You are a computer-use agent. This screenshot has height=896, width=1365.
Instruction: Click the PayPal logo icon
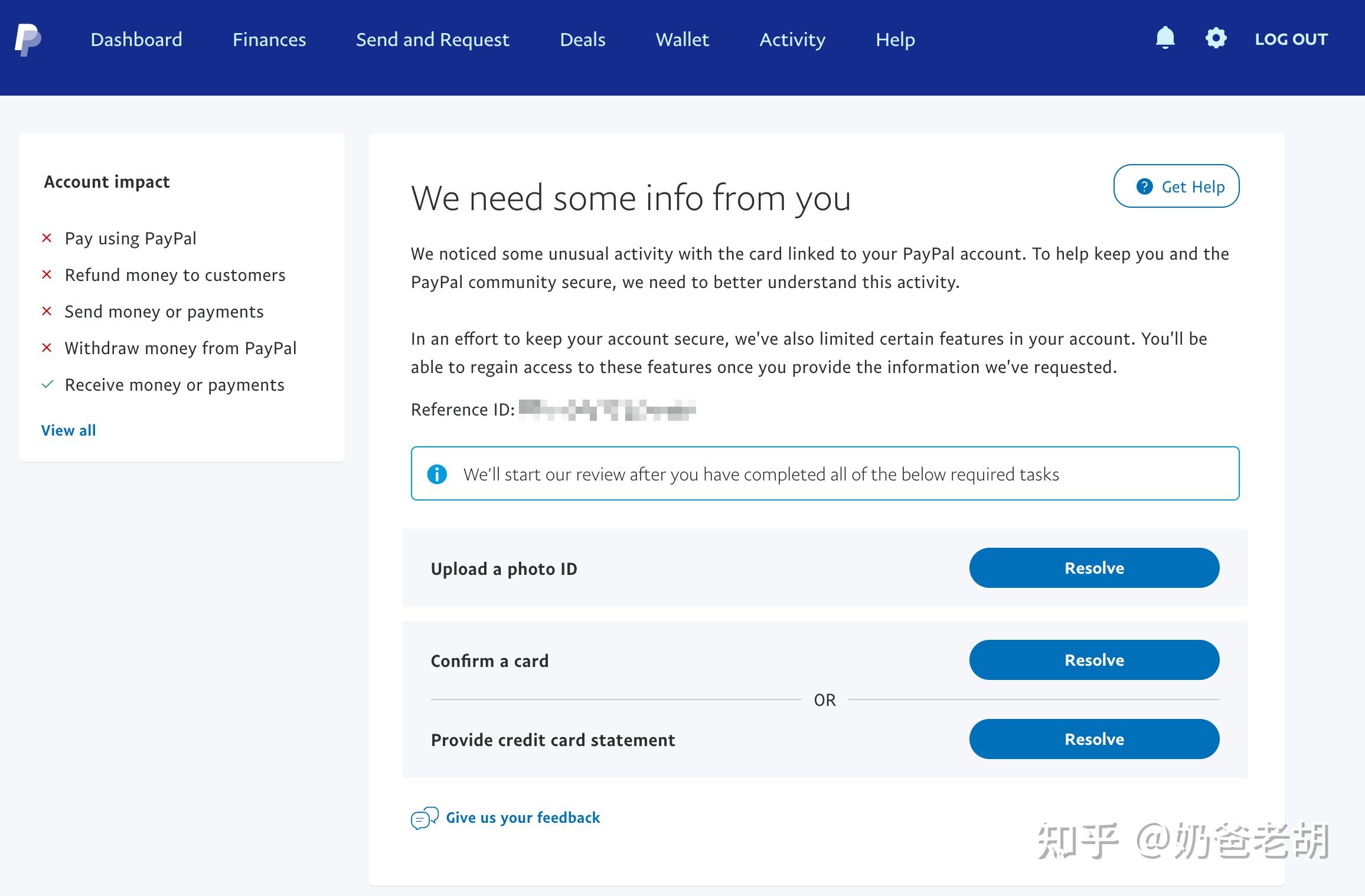27,39
